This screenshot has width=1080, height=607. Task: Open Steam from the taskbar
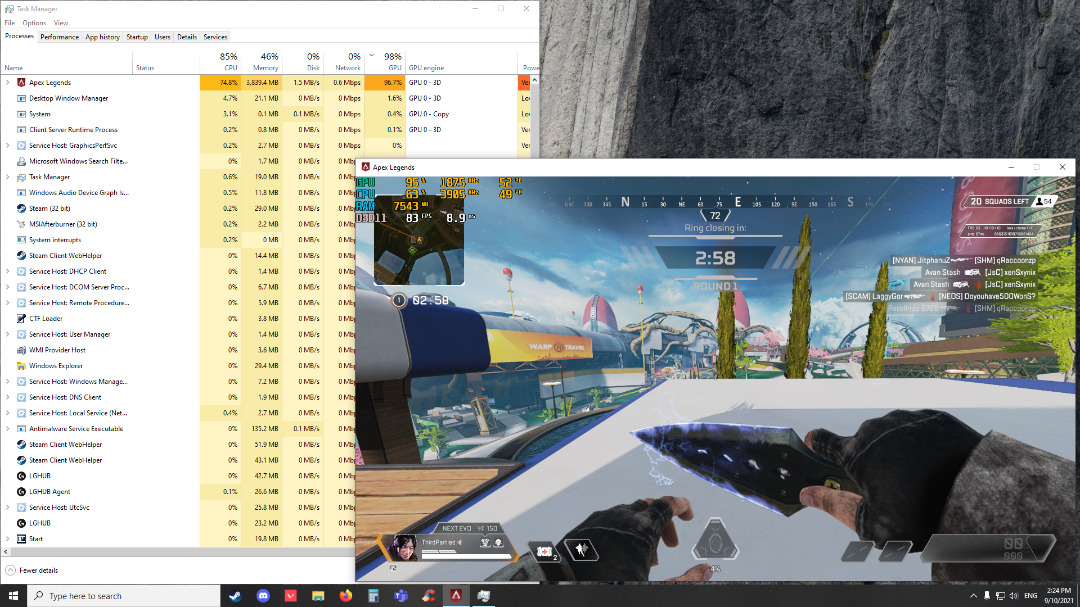(x=237, y=596)
